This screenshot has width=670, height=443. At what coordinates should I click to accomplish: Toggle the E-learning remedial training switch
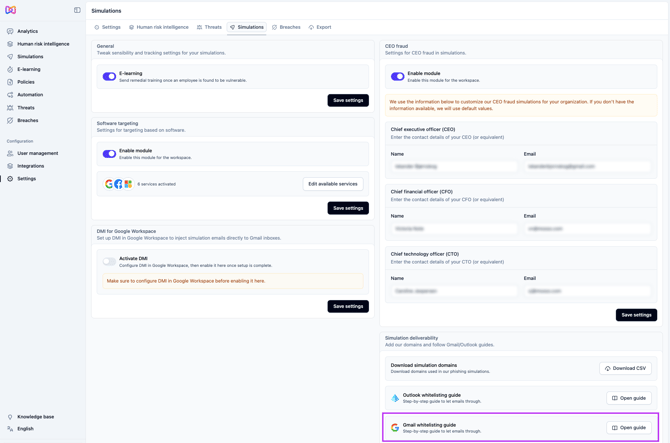click(109, 76)
